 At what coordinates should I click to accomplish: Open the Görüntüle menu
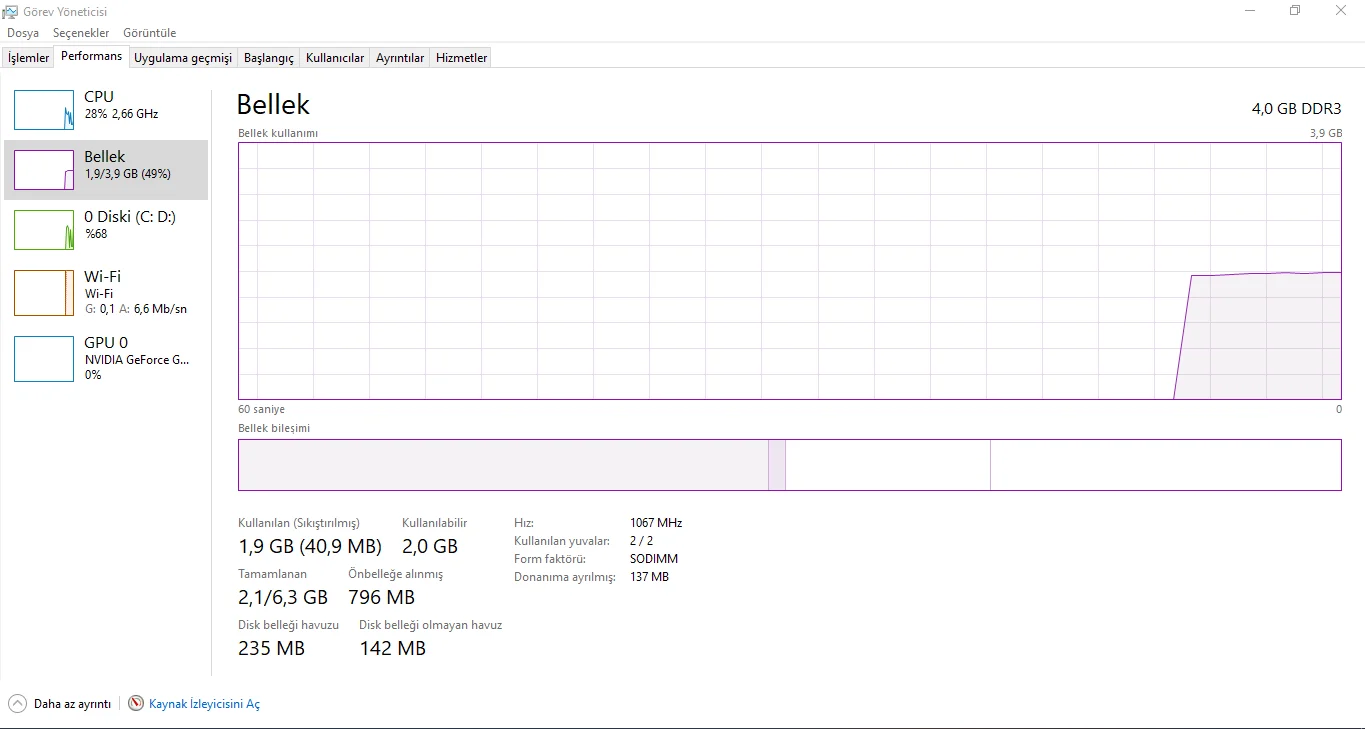(149, 32)
